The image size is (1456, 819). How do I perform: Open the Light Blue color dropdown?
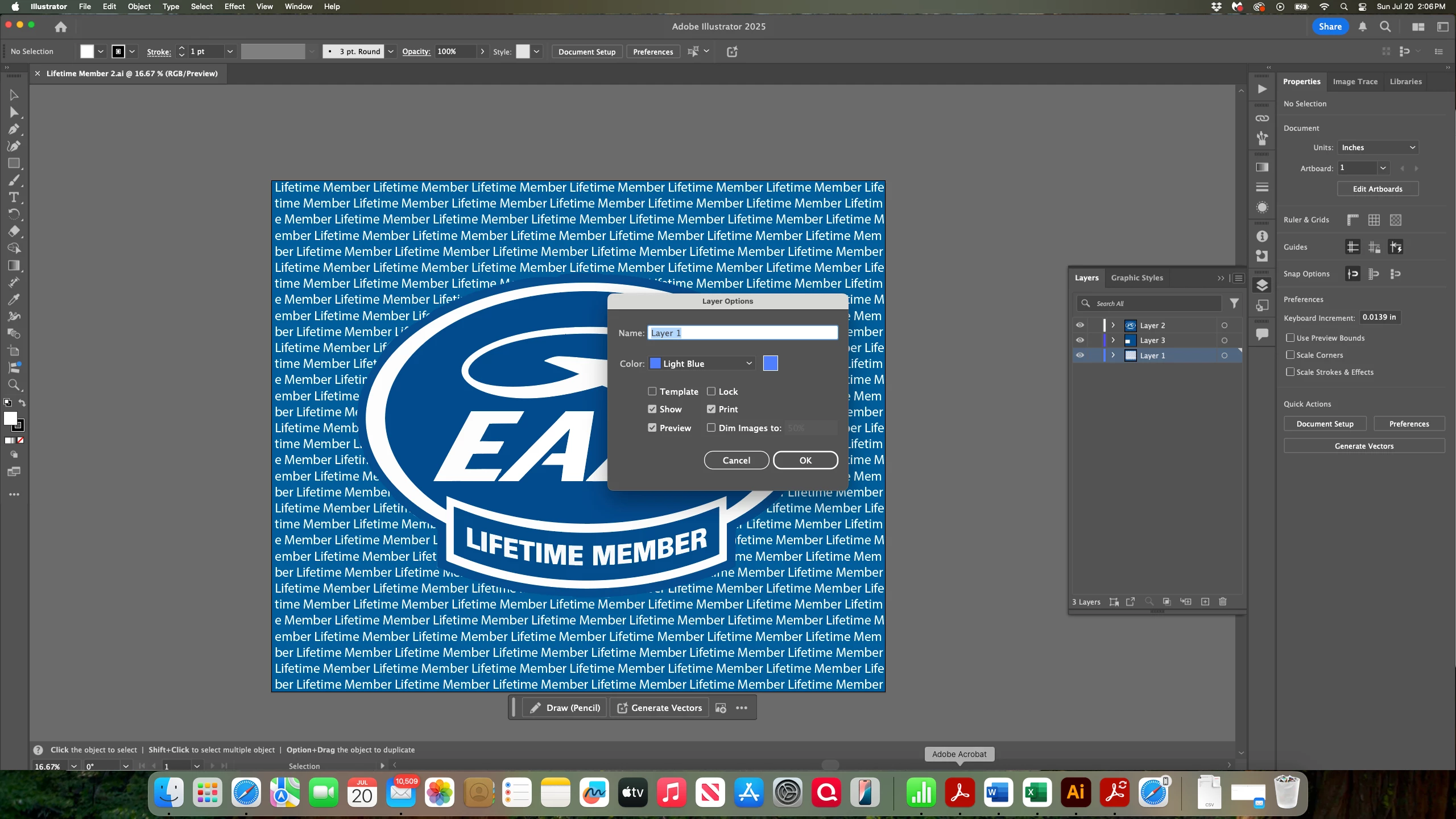[x=702, y=363]
